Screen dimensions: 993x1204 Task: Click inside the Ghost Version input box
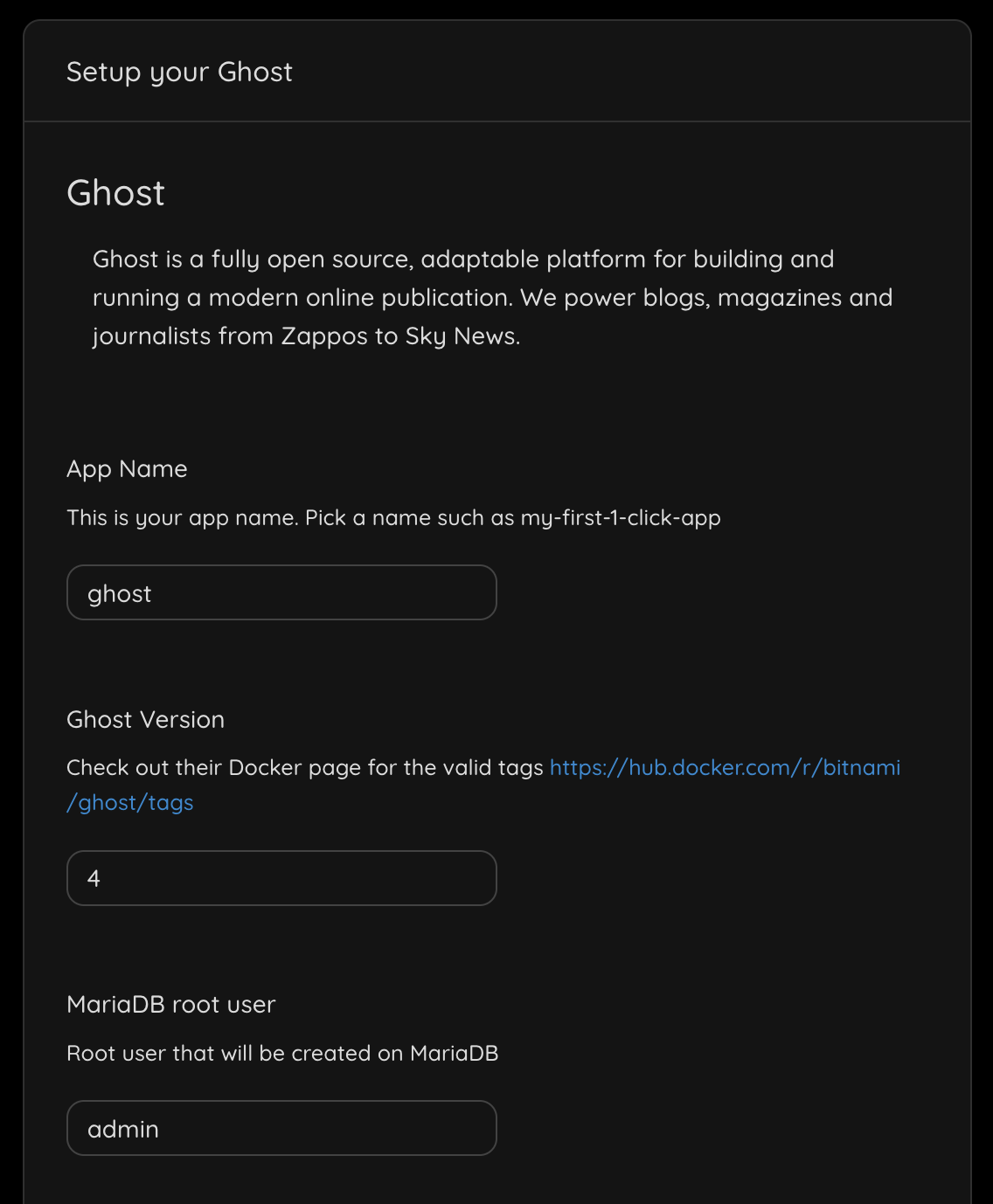click(280, 877)
